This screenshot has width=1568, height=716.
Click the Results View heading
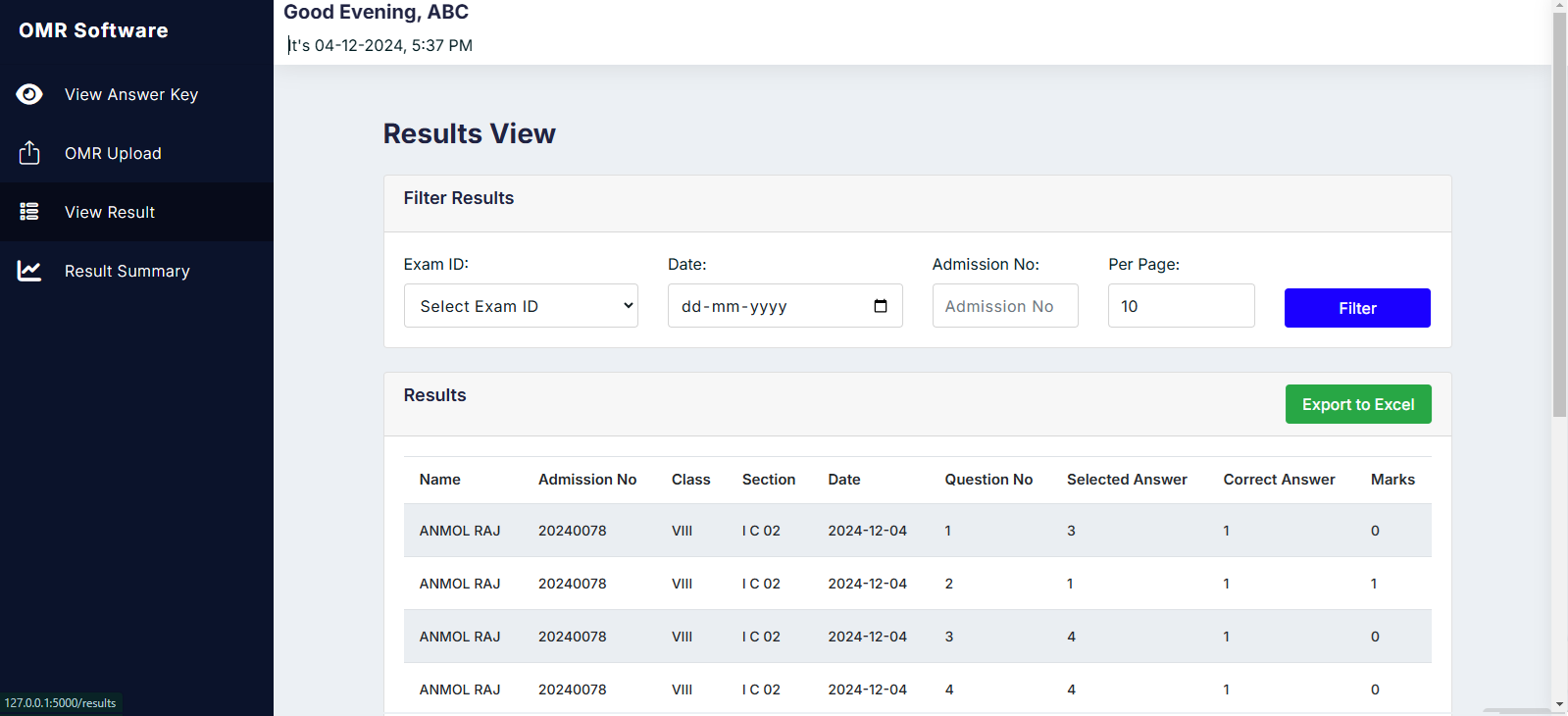click(x=469, y=133)
